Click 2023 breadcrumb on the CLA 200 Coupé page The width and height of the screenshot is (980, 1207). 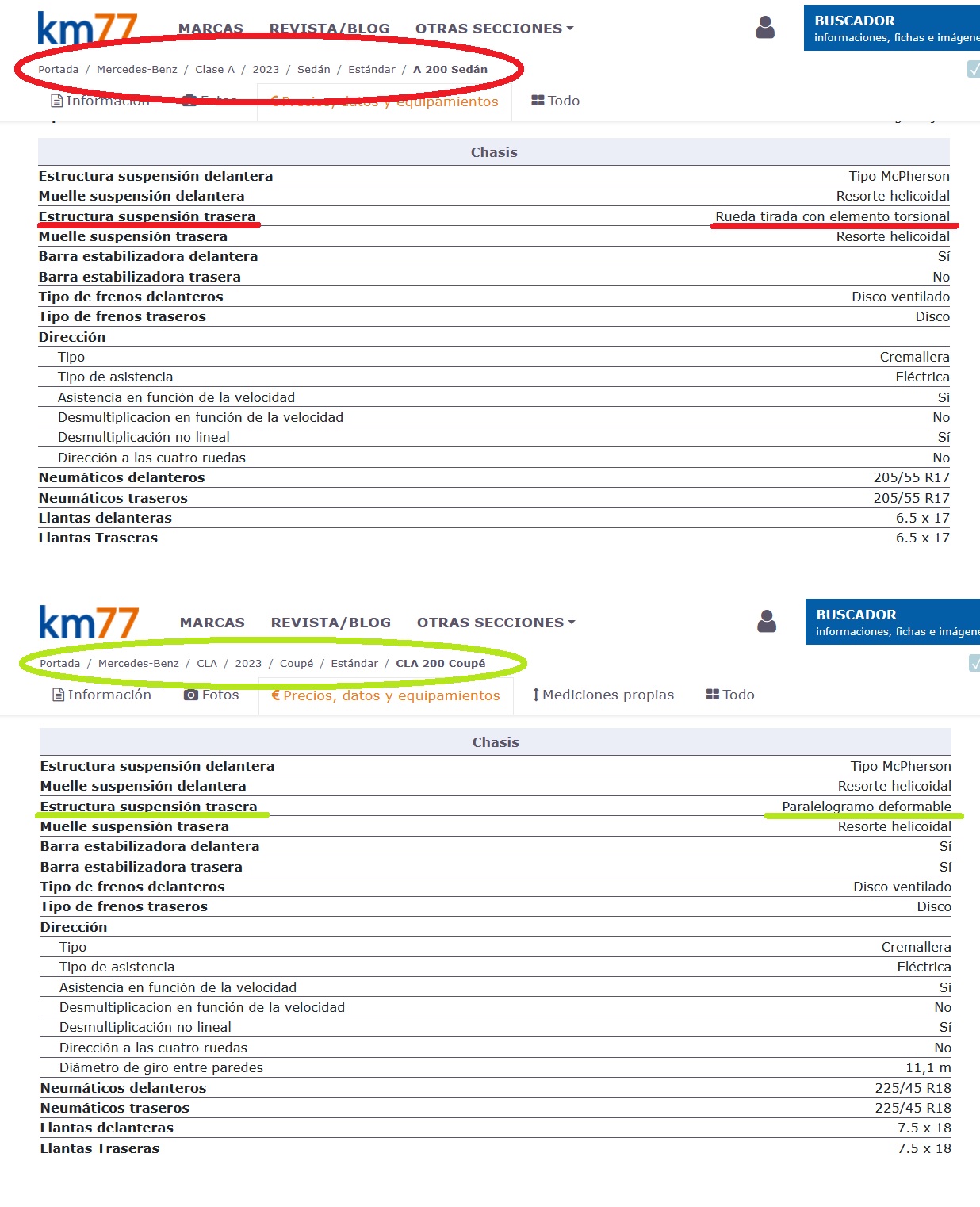point(248,663)
